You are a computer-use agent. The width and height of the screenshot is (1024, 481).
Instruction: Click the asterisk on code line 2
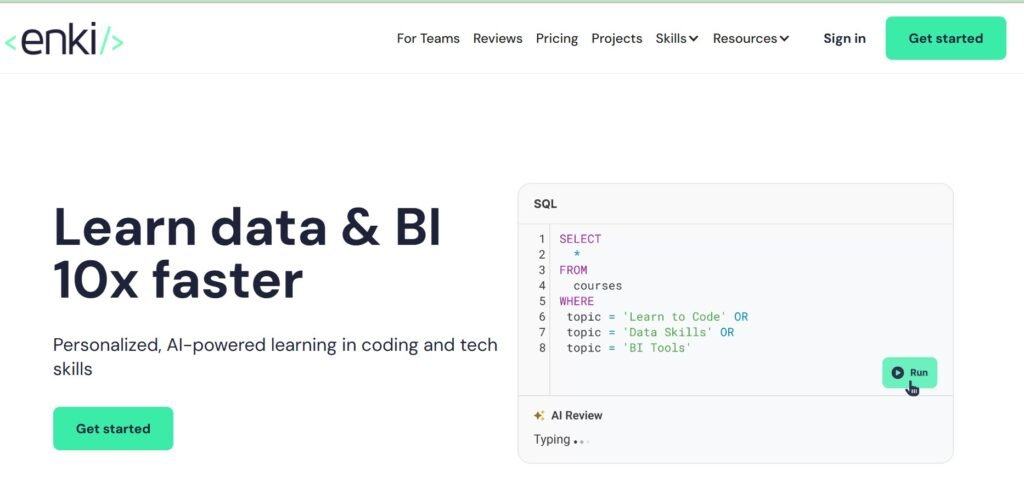(x=577, y=255)
